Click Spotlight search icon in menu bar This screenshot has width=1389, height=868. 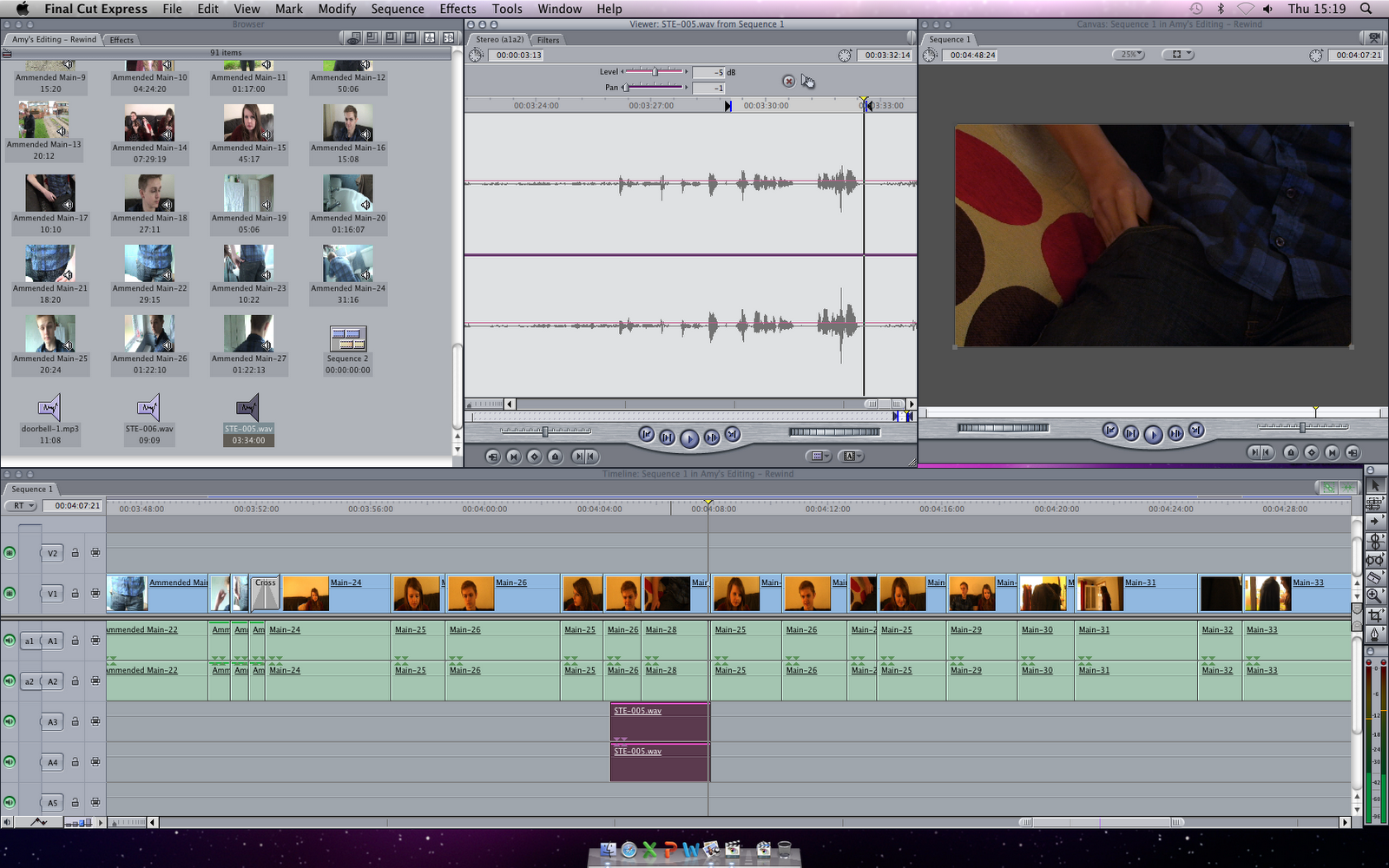click(x=1366, y=9)
